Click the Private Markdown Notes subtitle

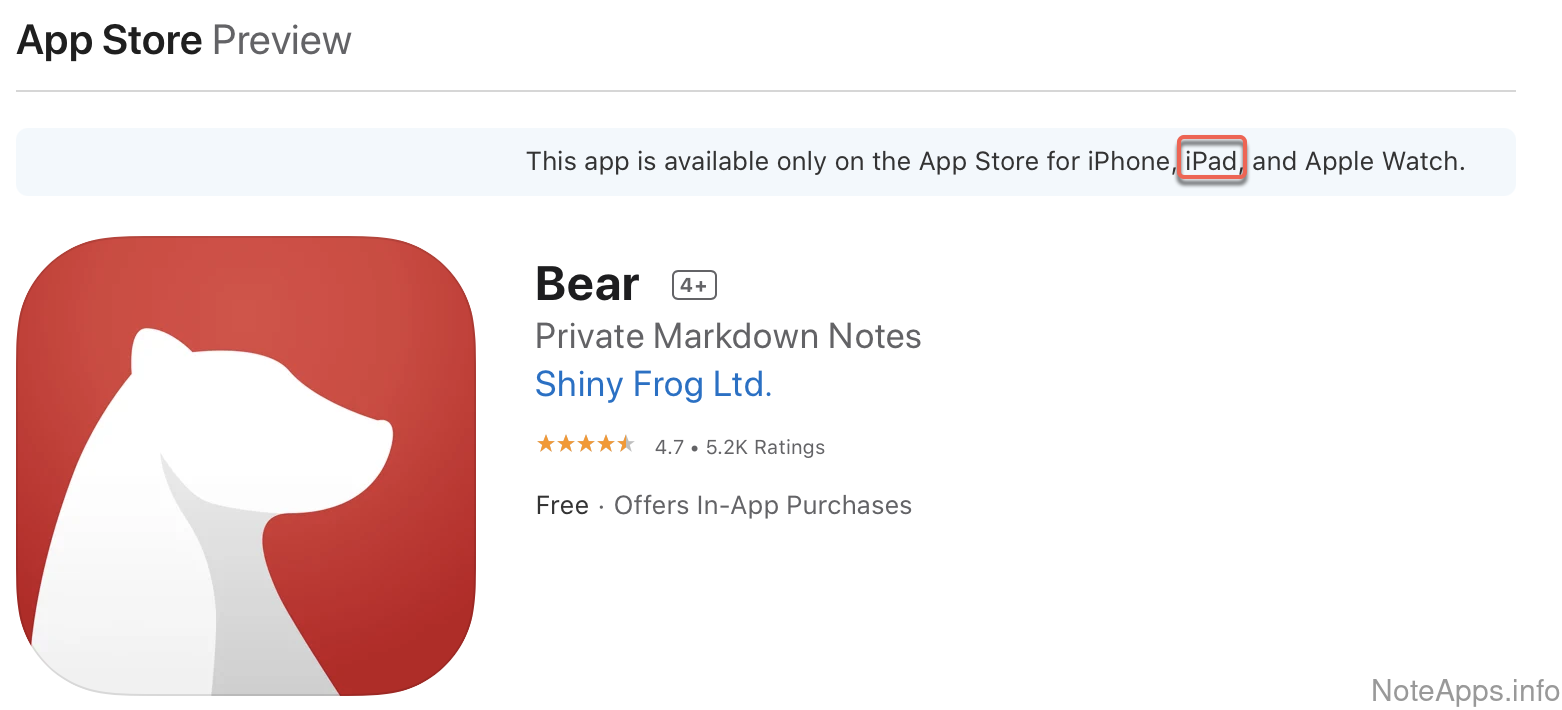728,336
